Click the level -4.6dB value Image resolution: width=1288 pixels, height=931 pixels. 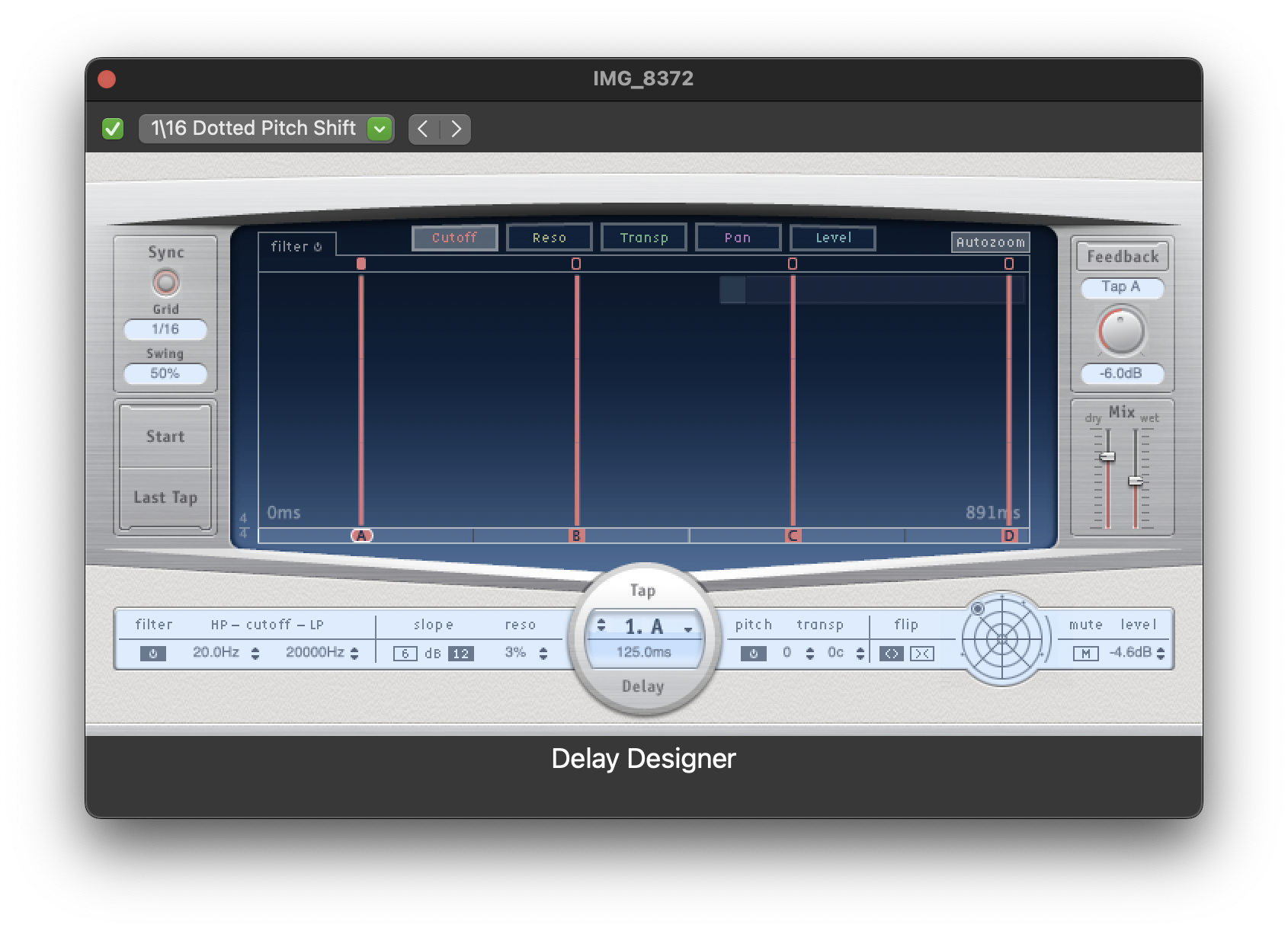click(1130, 652)
